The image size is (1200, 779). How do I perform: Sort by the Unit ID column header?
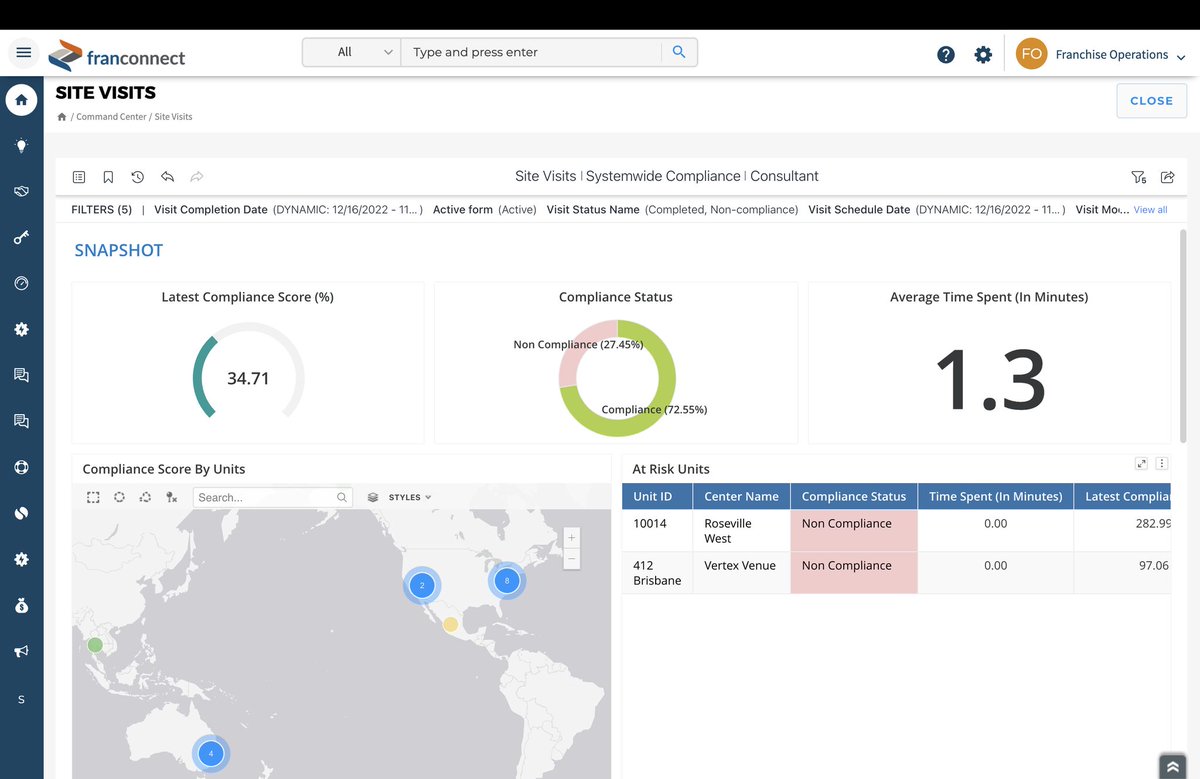click(x=657, y=496)
